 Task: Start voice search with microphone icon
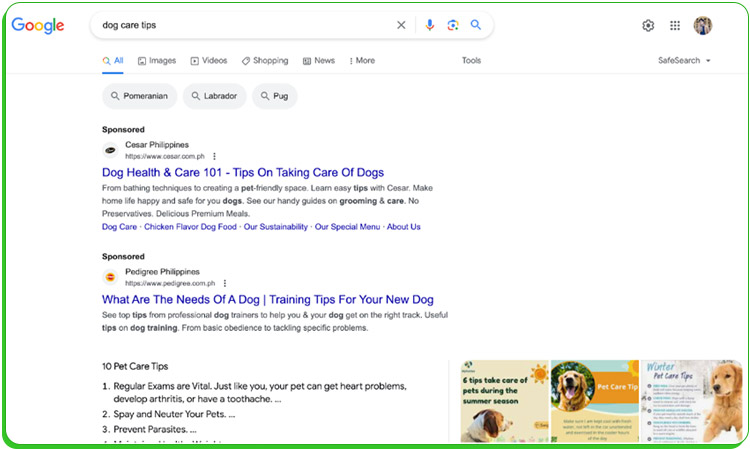tap(430, 25)
